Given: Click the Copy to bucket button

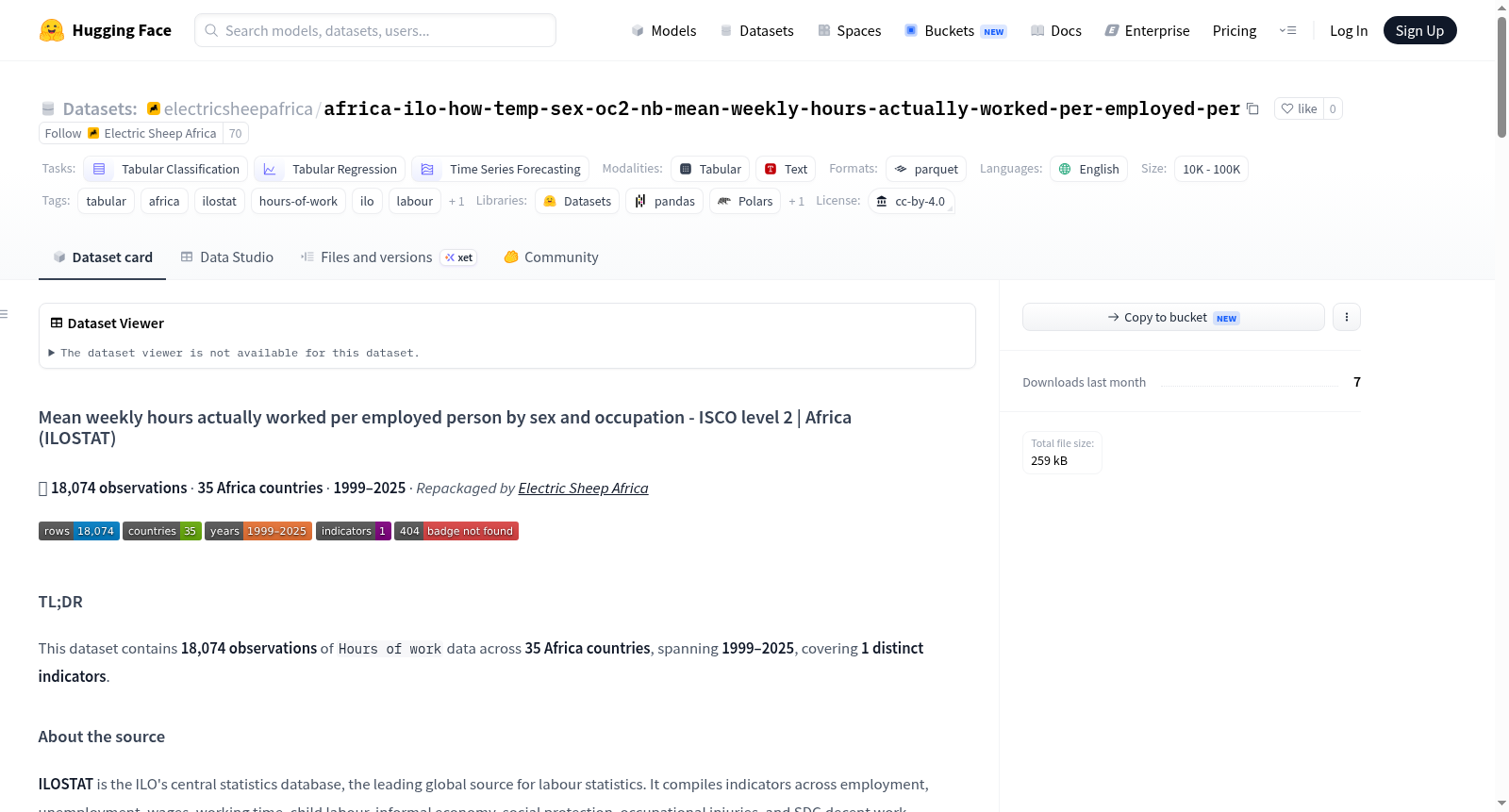Looking at the screenshot, I should 1173,317.
